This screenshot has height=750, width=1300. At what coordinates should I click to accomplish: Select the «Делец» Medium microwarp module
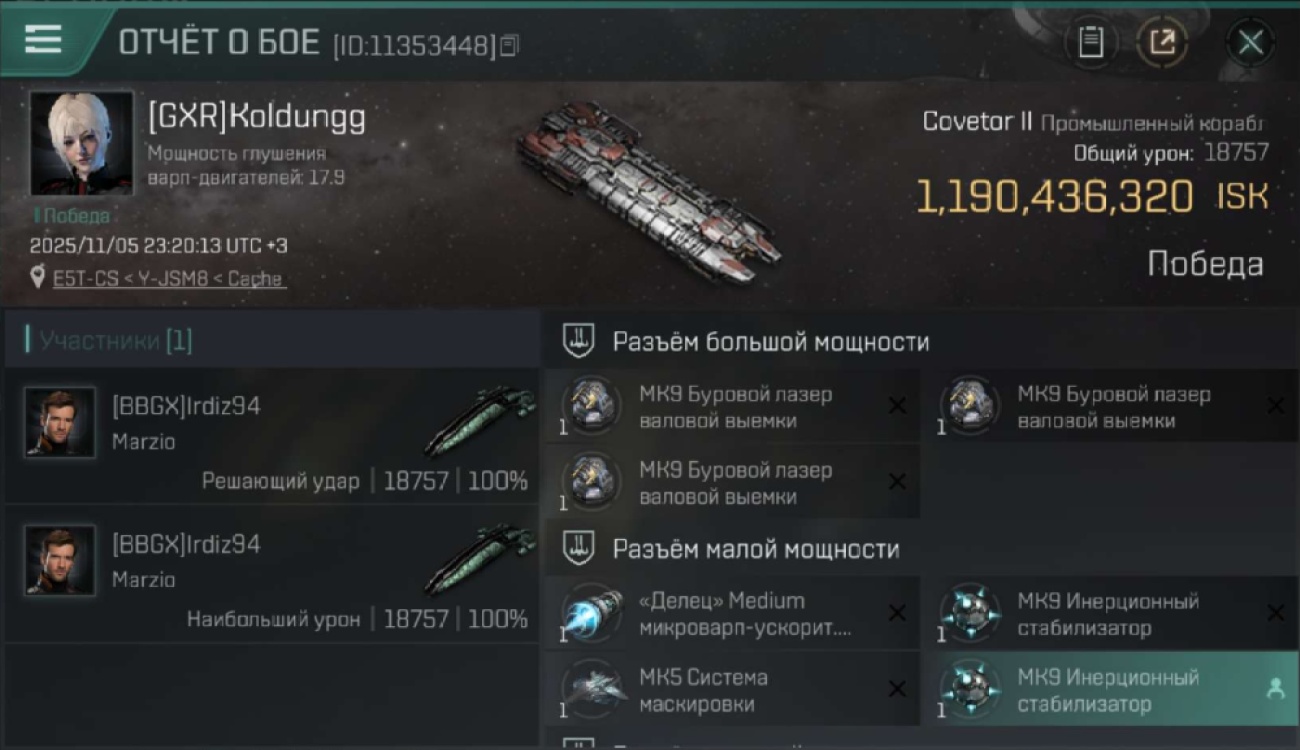pos(733,614)
